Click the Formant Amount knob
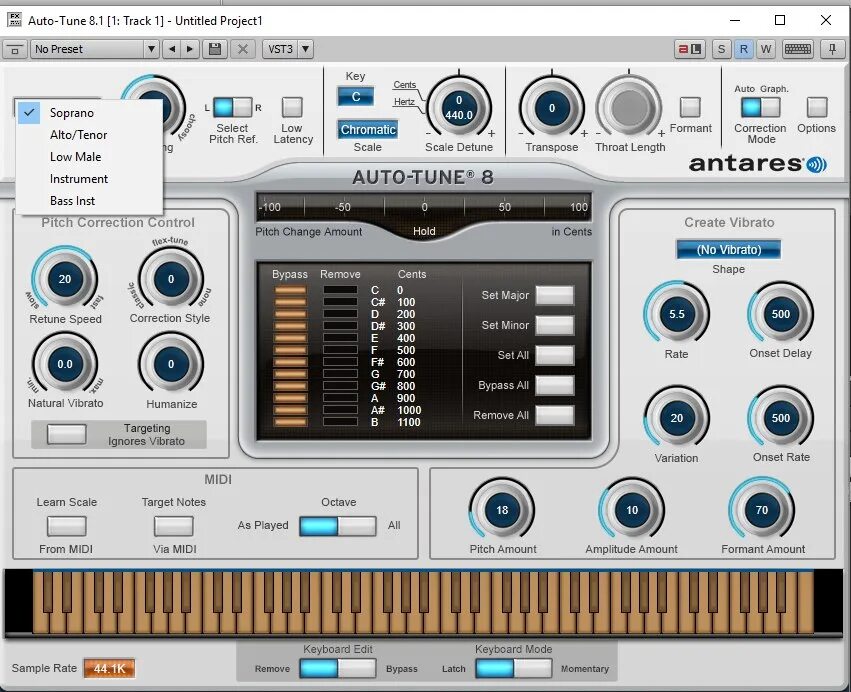The width and height of the screenshot is (851, 692). tap(761, 510)
